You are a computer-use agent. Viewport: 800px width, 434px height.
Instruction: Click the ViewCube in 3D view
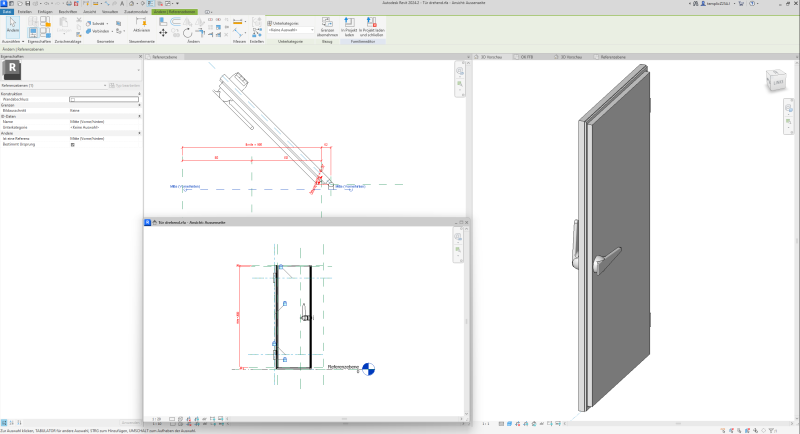point(777,81)
